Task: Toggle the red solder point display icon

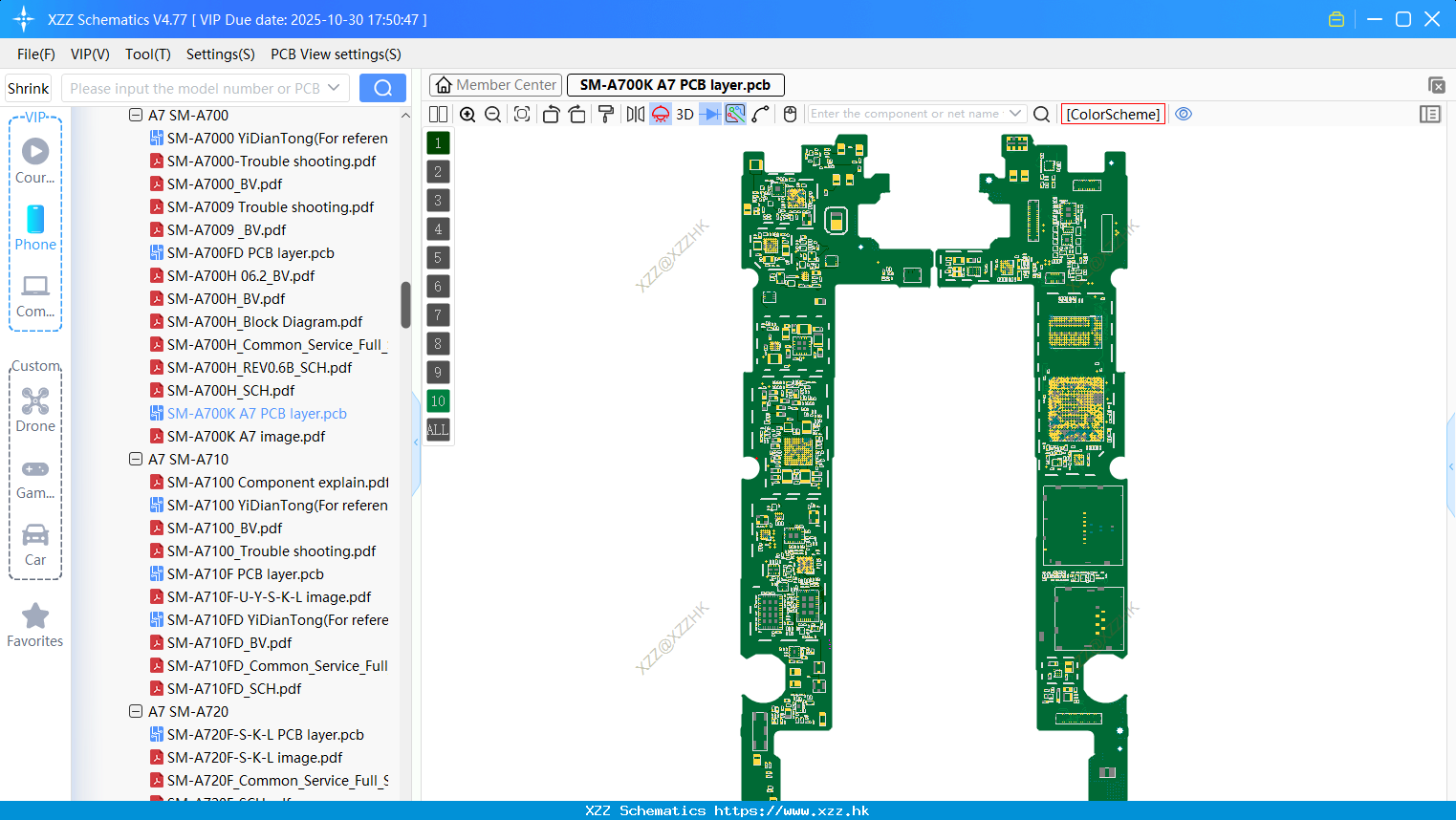Action: pos(661,115)
